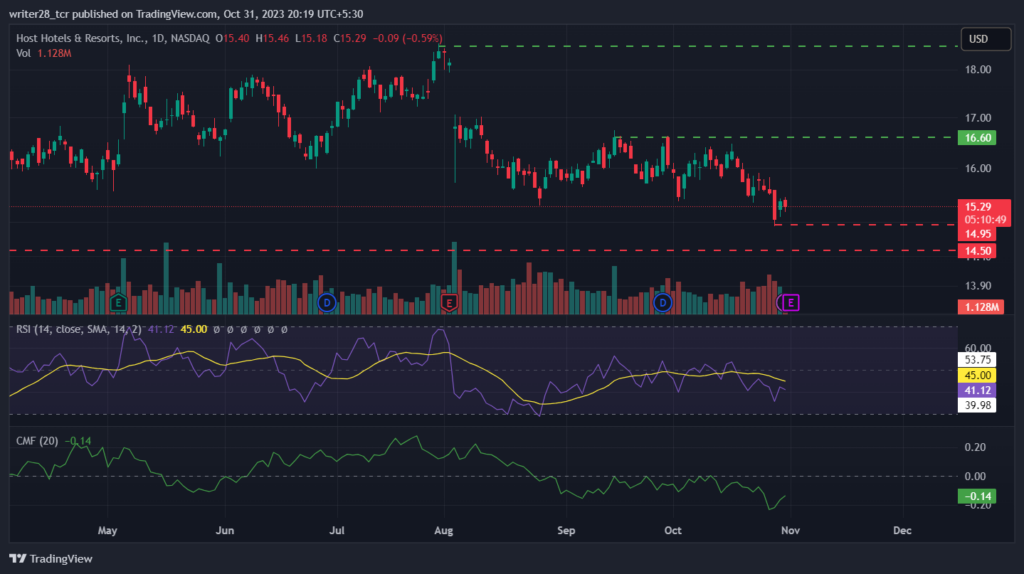This screenshot has height=574, width=1024.
Task: Click the high value H15.46 in the header
Action: [x=272, y=39]
